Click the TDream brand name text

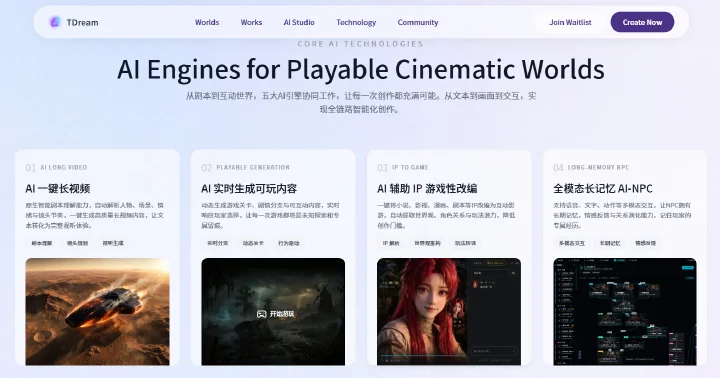pyautogui.click(x=82, y=22)
